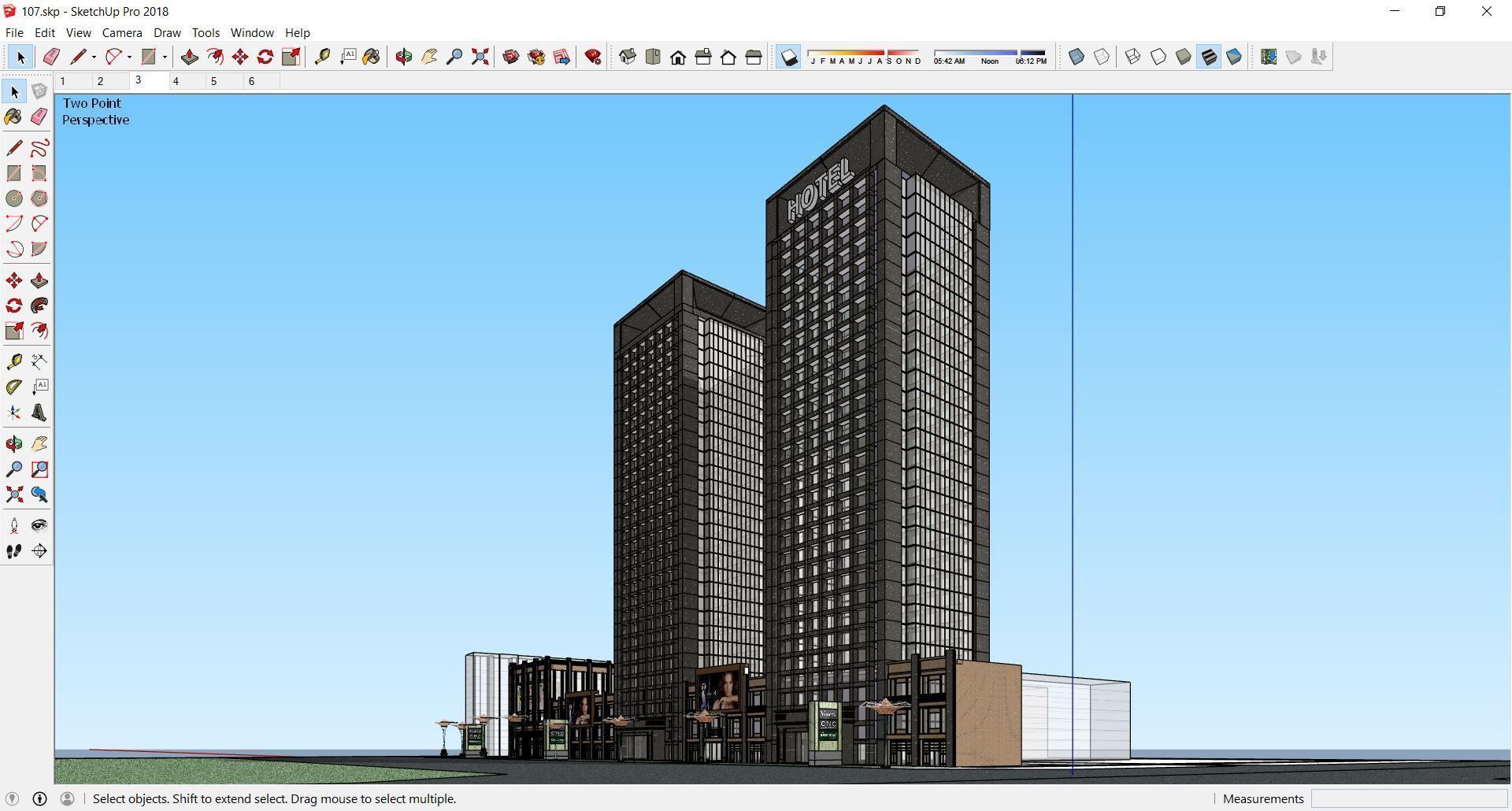This screenshot has height=811, width=1512.
Task: Click the Measurements input box
Action: (x=1409, y=798)
